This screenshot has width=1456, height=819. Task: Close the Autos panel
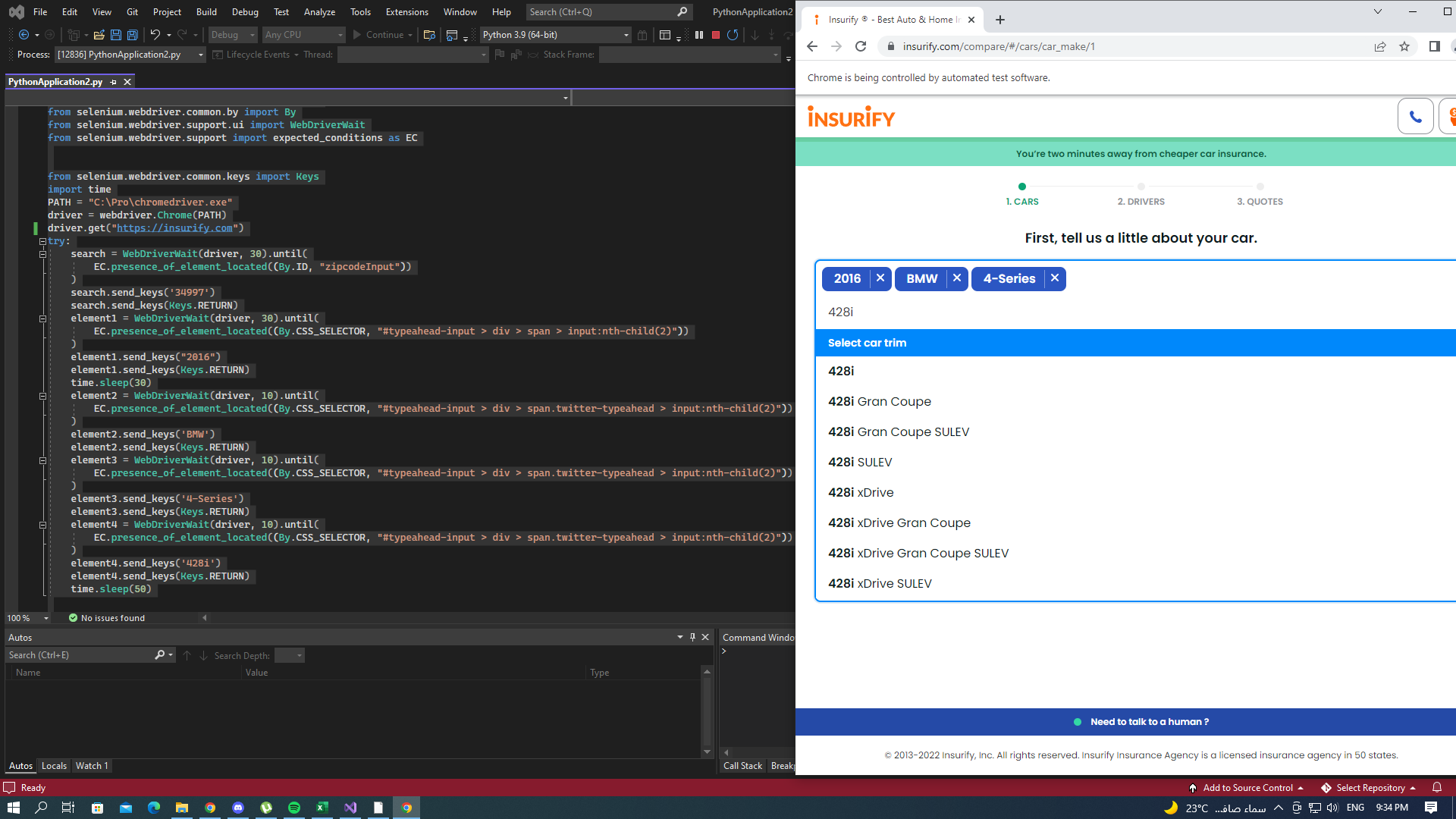(x=705, y=637)
